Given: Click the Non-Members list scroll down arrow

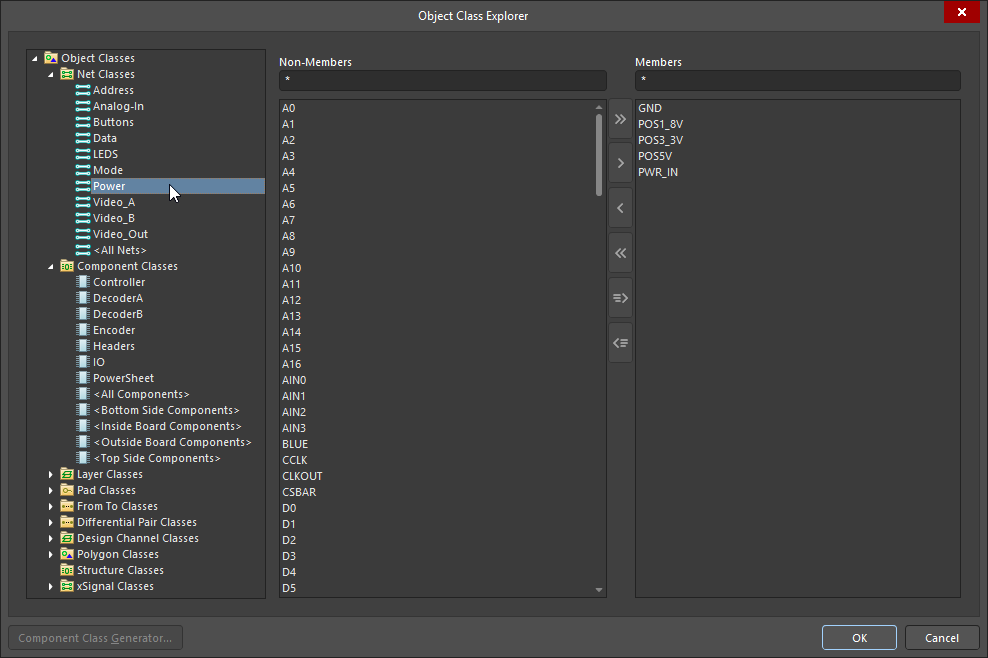Looking at the screenshot, I should (600, 590).
